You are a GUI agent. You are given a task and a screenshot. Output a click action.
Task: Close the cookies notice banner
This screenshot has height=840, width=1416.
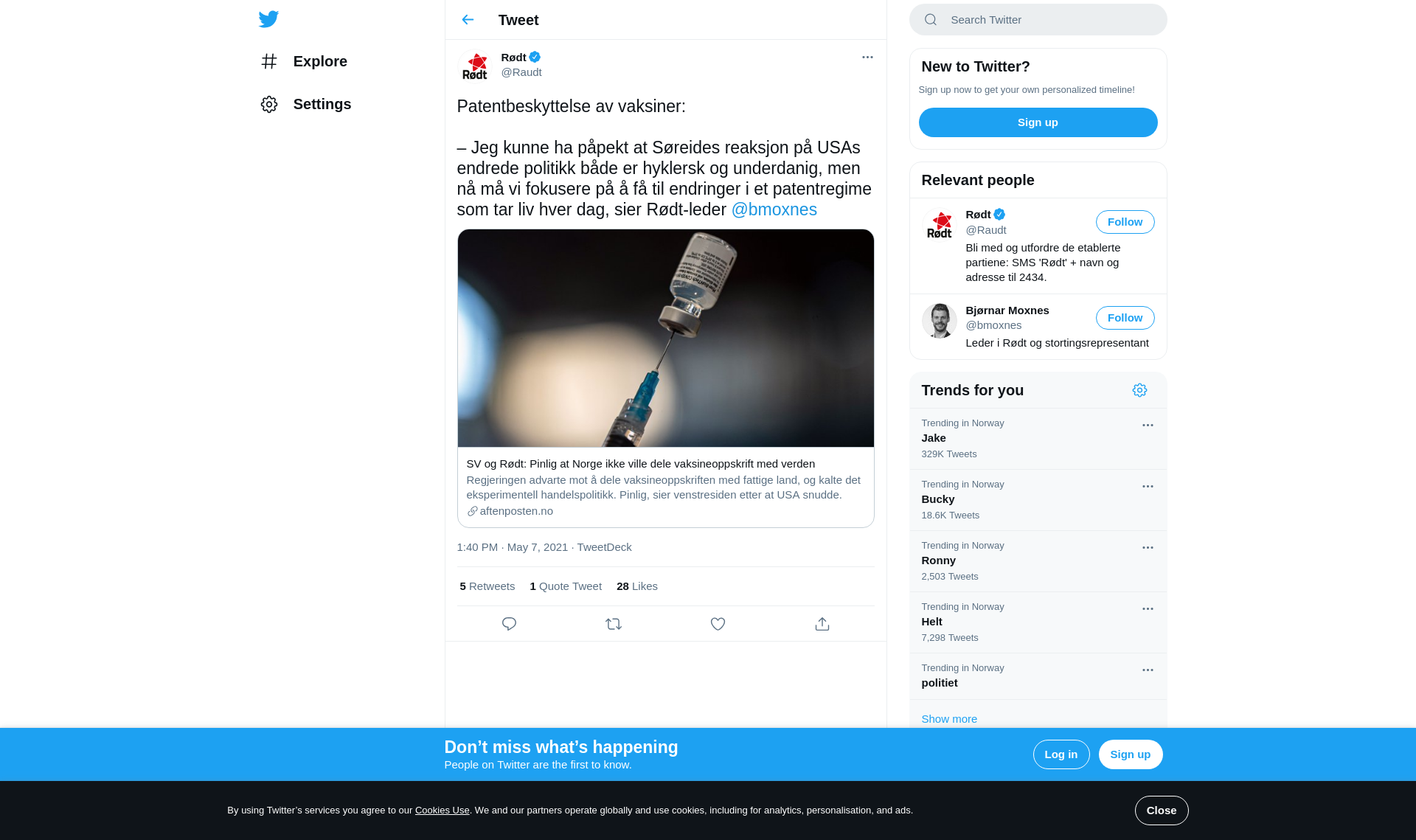point(1161,811)
